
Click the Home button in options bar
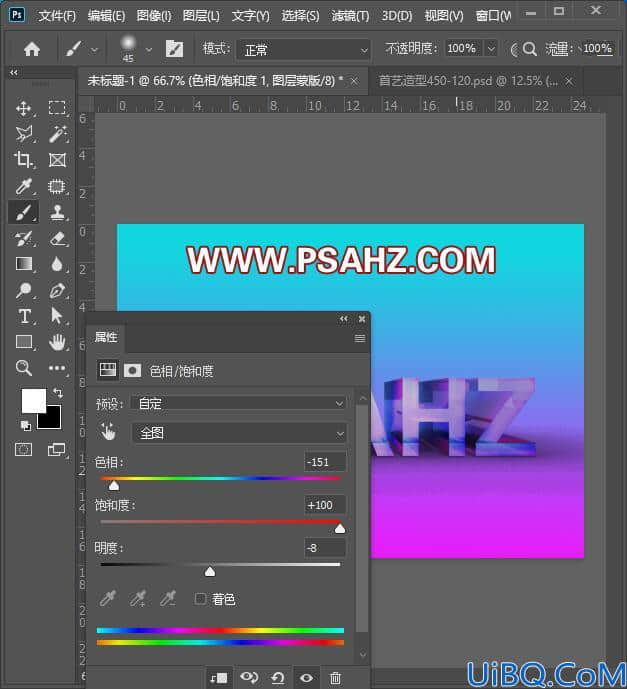tap(32, 49)
